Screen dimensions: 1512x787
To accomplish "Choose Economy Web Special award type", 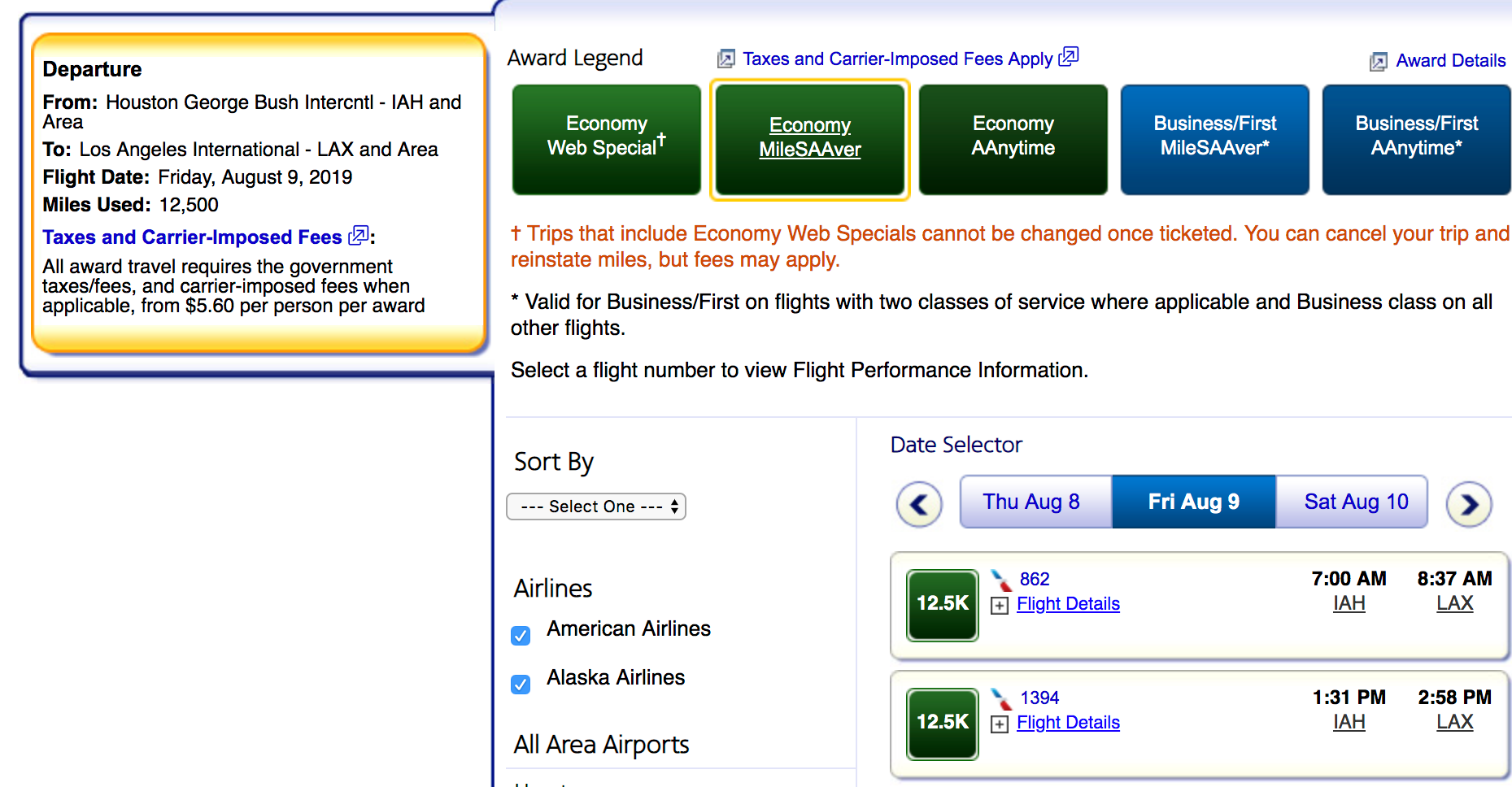I will tap(606, 139).
